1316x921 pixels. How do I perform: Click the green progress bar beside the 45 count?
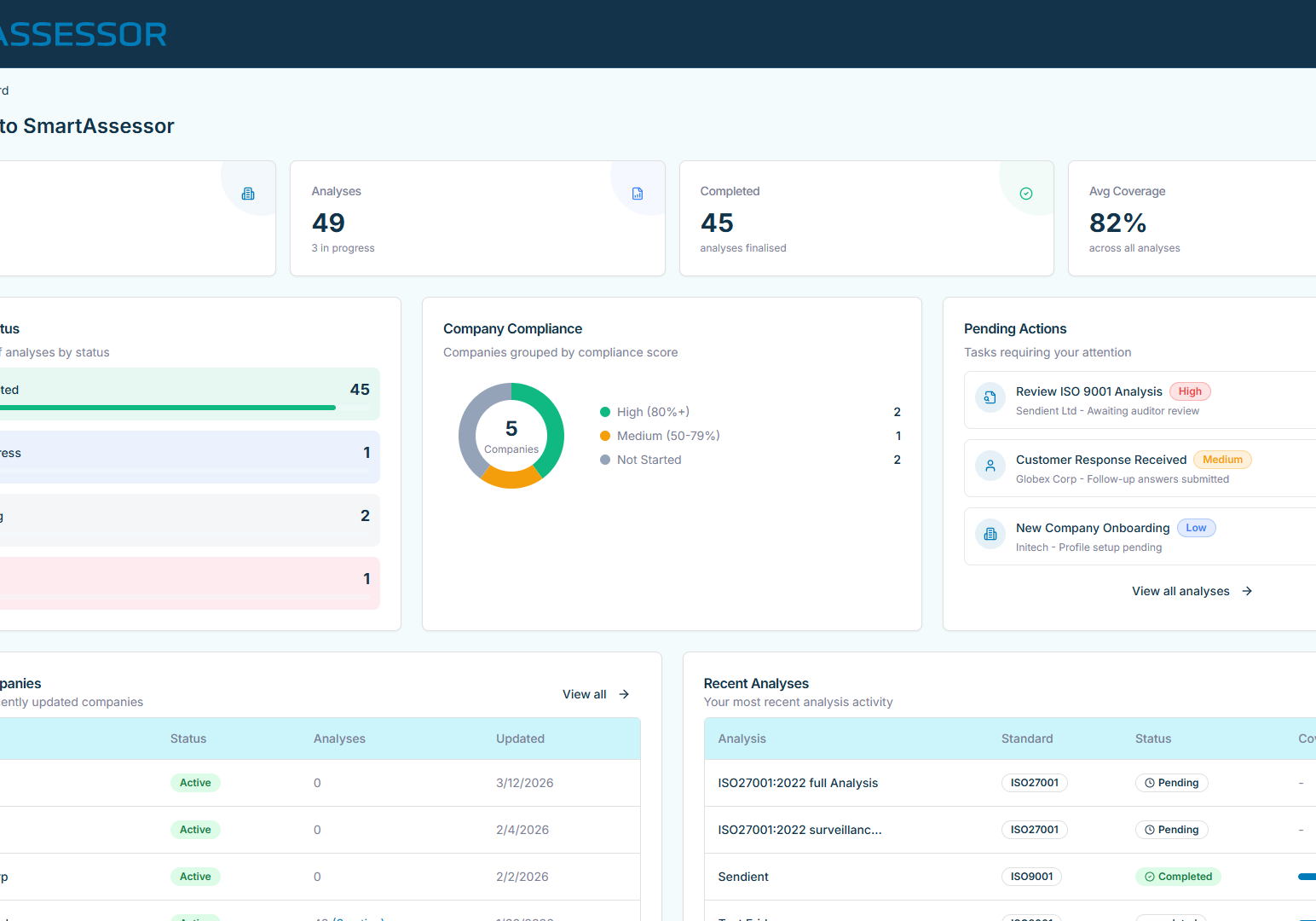coord(167,408)
